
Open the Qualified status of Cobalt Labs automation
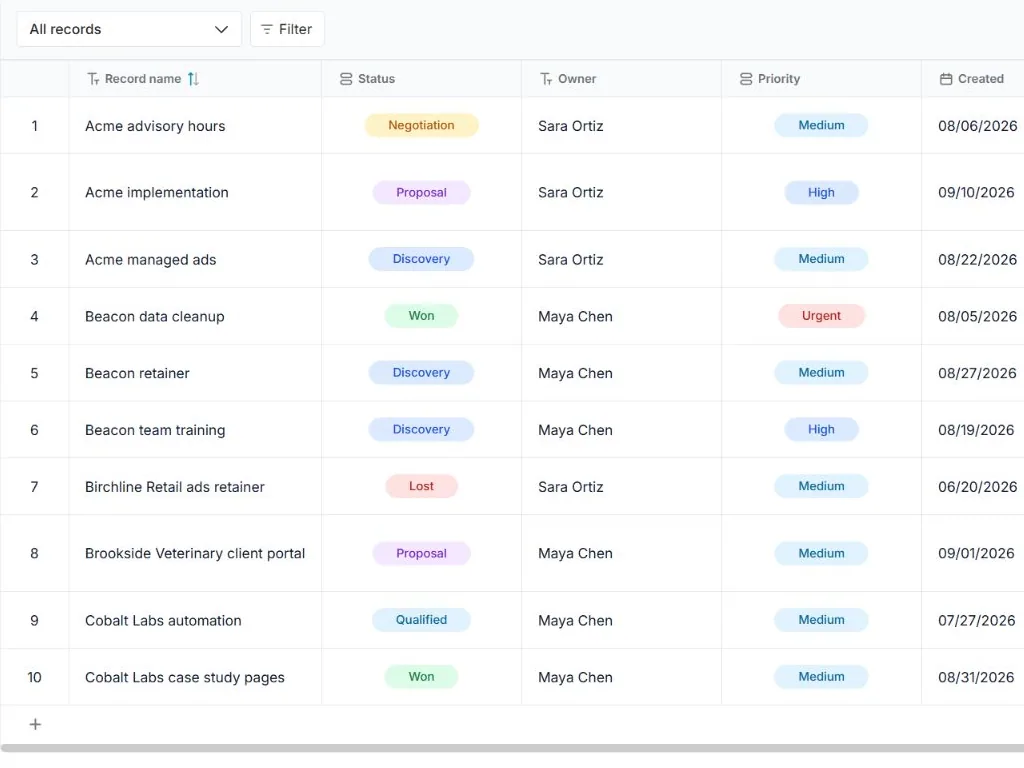421,620
